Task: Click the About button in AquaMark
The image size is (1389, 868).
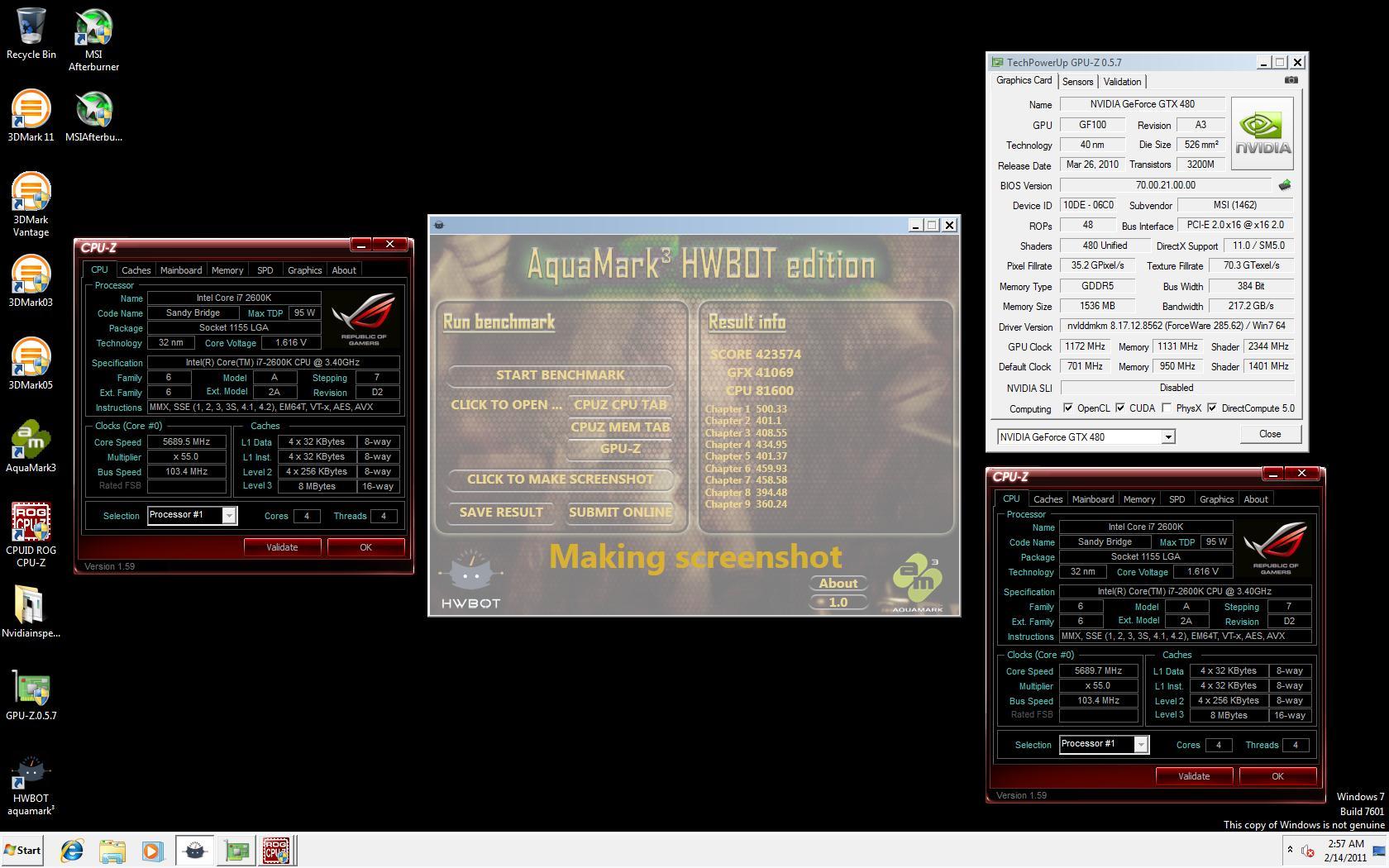Action: (x=838, y=584)
